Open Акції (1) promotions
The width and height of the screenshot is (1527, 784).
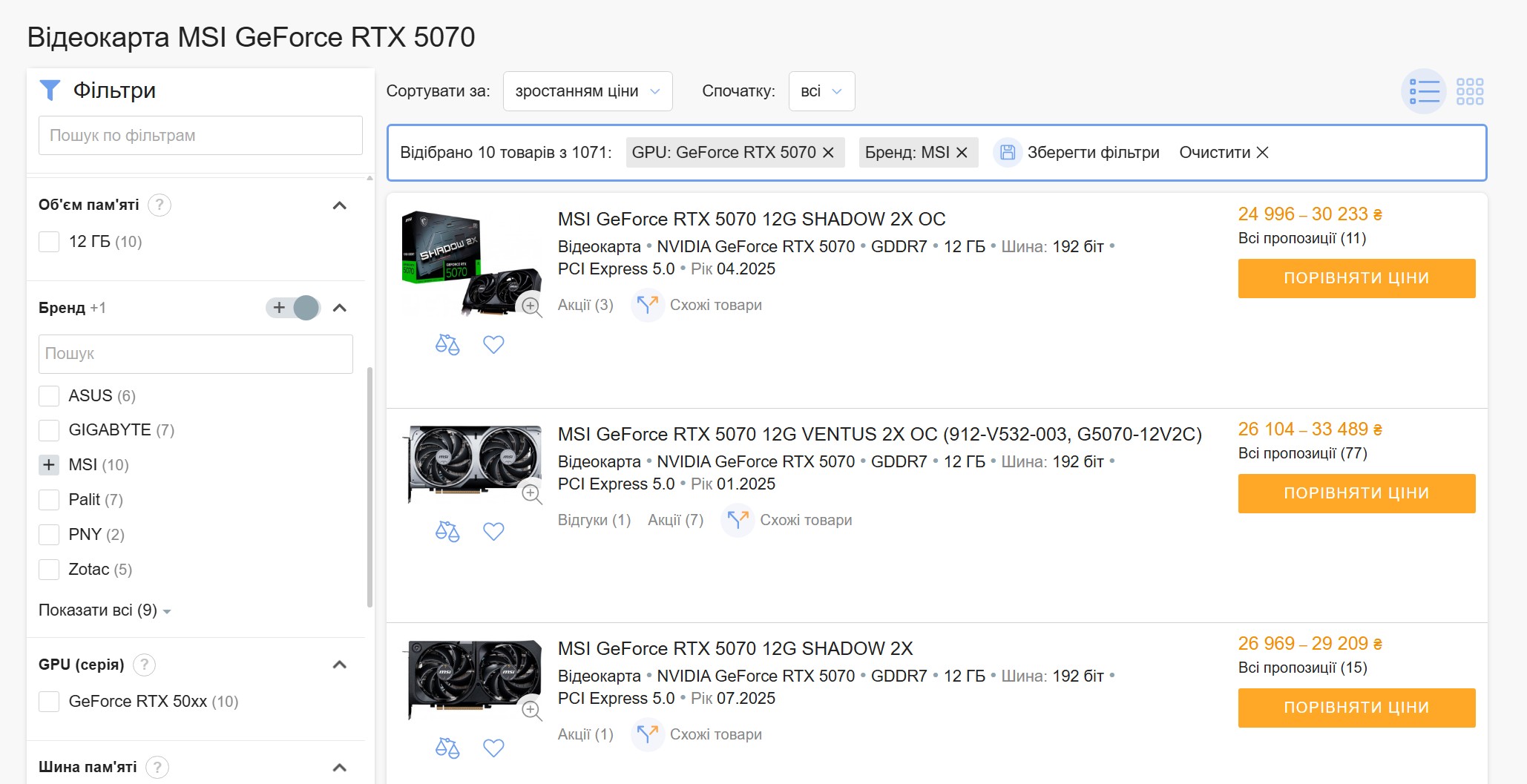point(585,735)
